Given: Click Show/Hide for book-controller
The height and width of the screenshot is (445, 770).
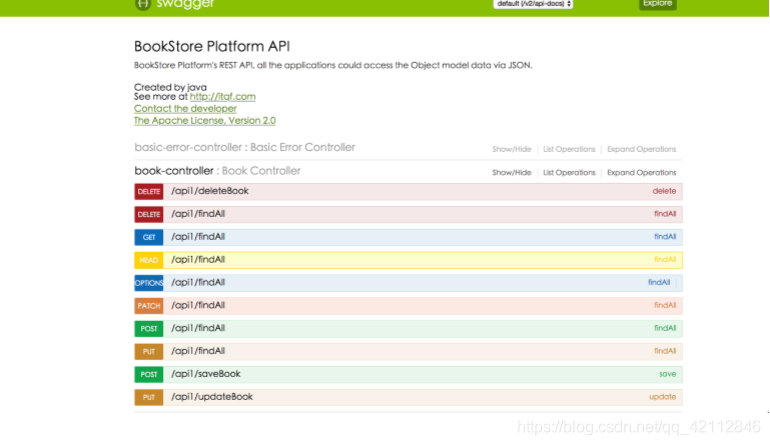Looking at the screenshot, I should click(x=512, y=173).
